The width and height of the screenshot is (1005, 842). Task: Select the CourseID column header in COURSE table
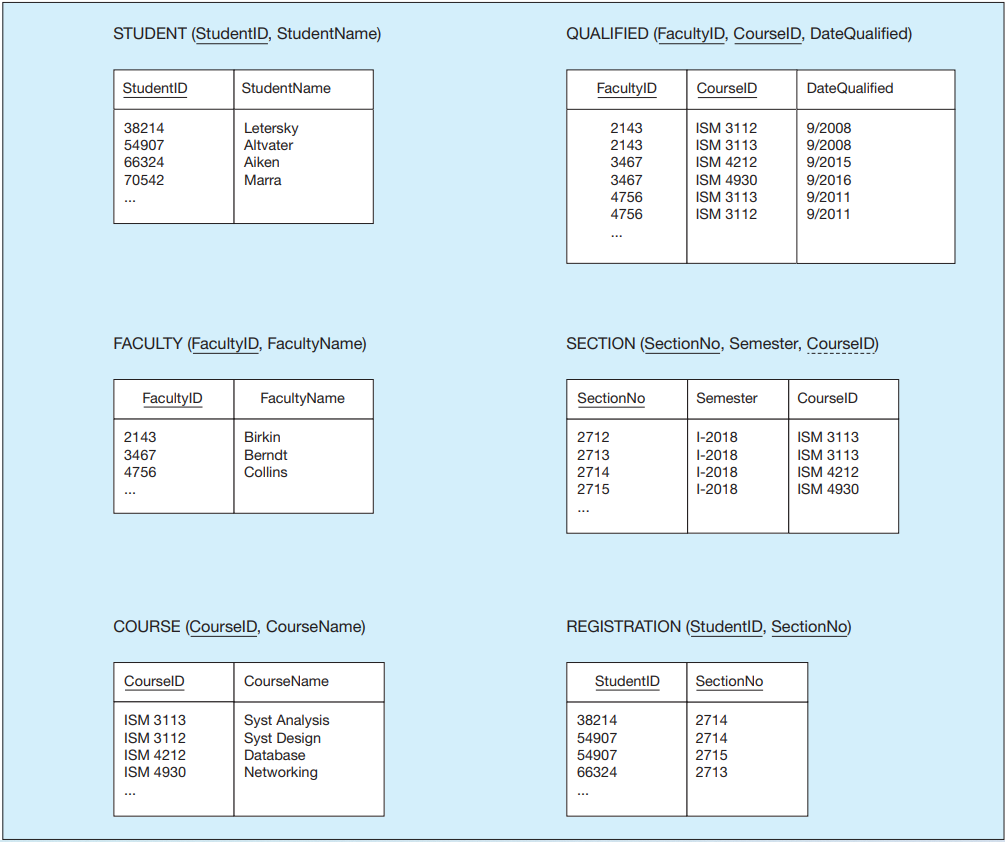coord(174,682)
